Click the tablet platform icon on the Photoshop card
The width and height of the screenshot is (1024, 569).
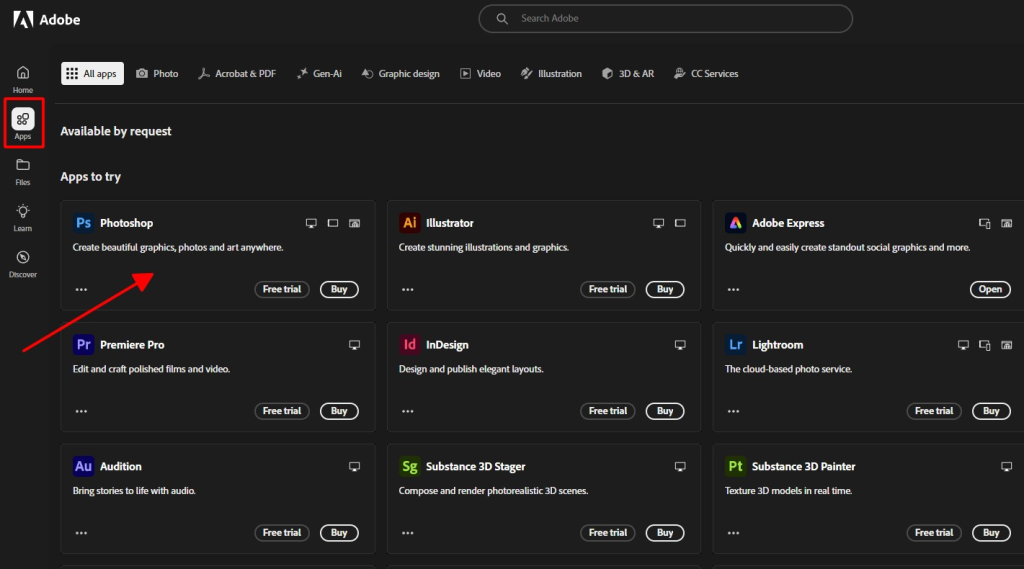click(x=332, y=223)
